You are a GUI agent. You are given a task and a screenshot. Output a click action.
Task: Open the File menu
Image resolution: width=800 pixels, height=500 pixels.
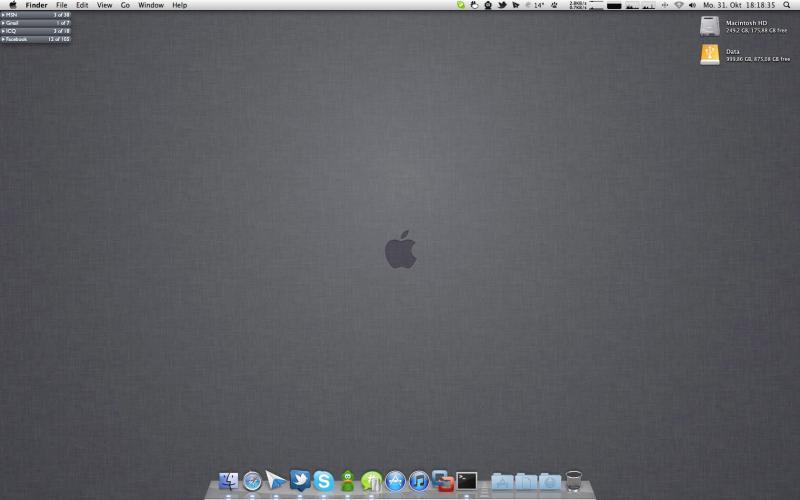(x=62, y=5)
